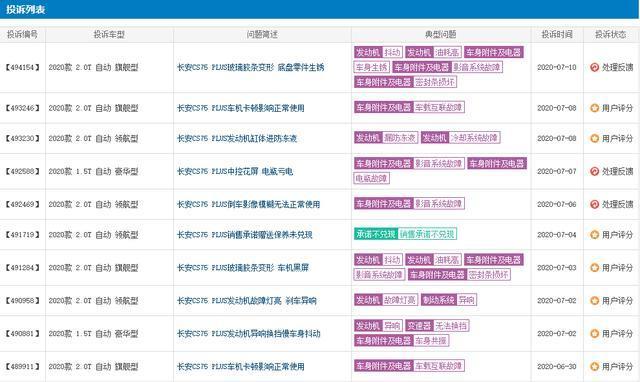The image size is (640, 382).
Task: Click the 用户评分 status icon for complaint 493246
Action: pyautogui.click(x=594, y=108)
